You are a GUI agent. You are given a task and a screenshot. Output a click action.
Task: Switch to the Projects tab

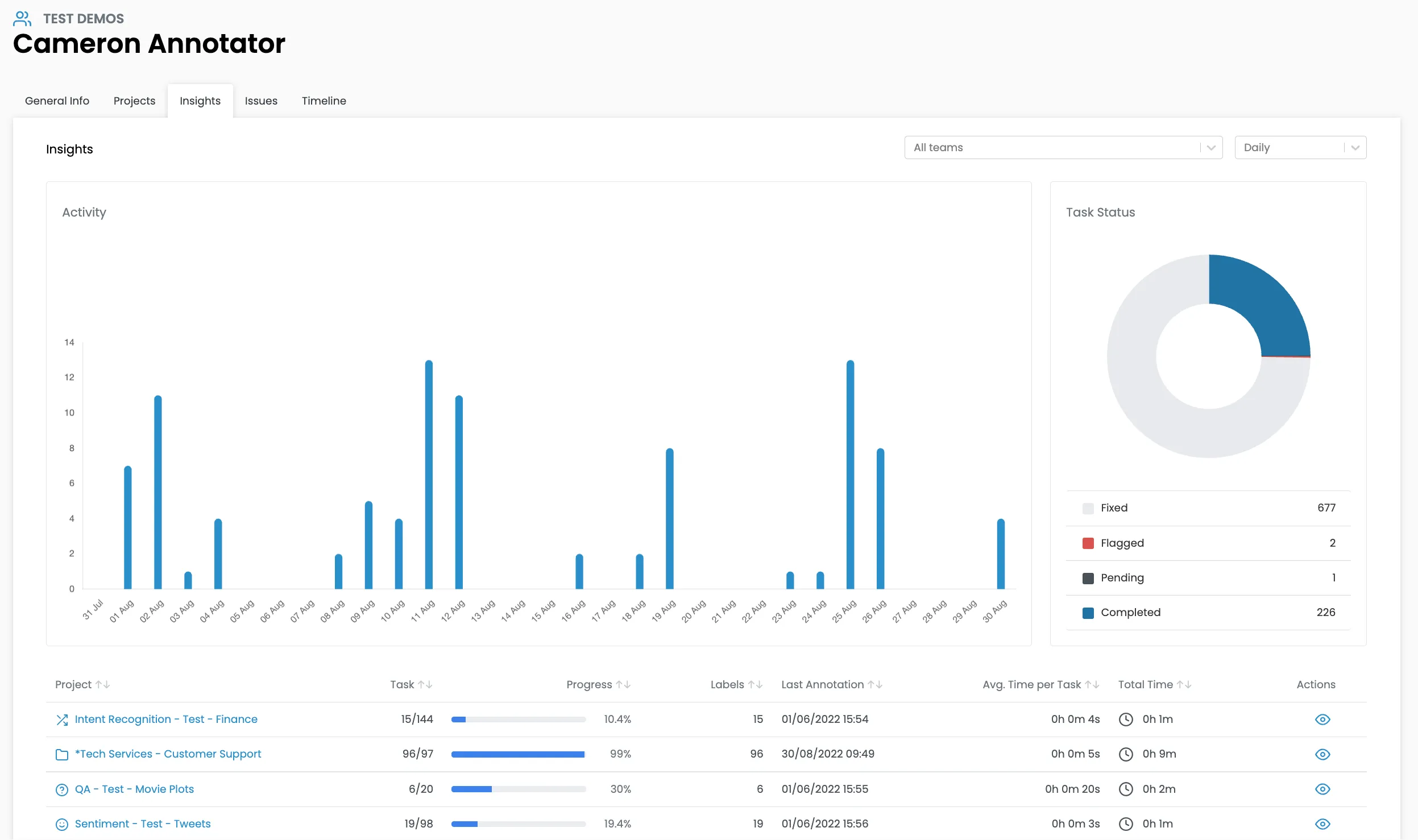coord(134,101)
